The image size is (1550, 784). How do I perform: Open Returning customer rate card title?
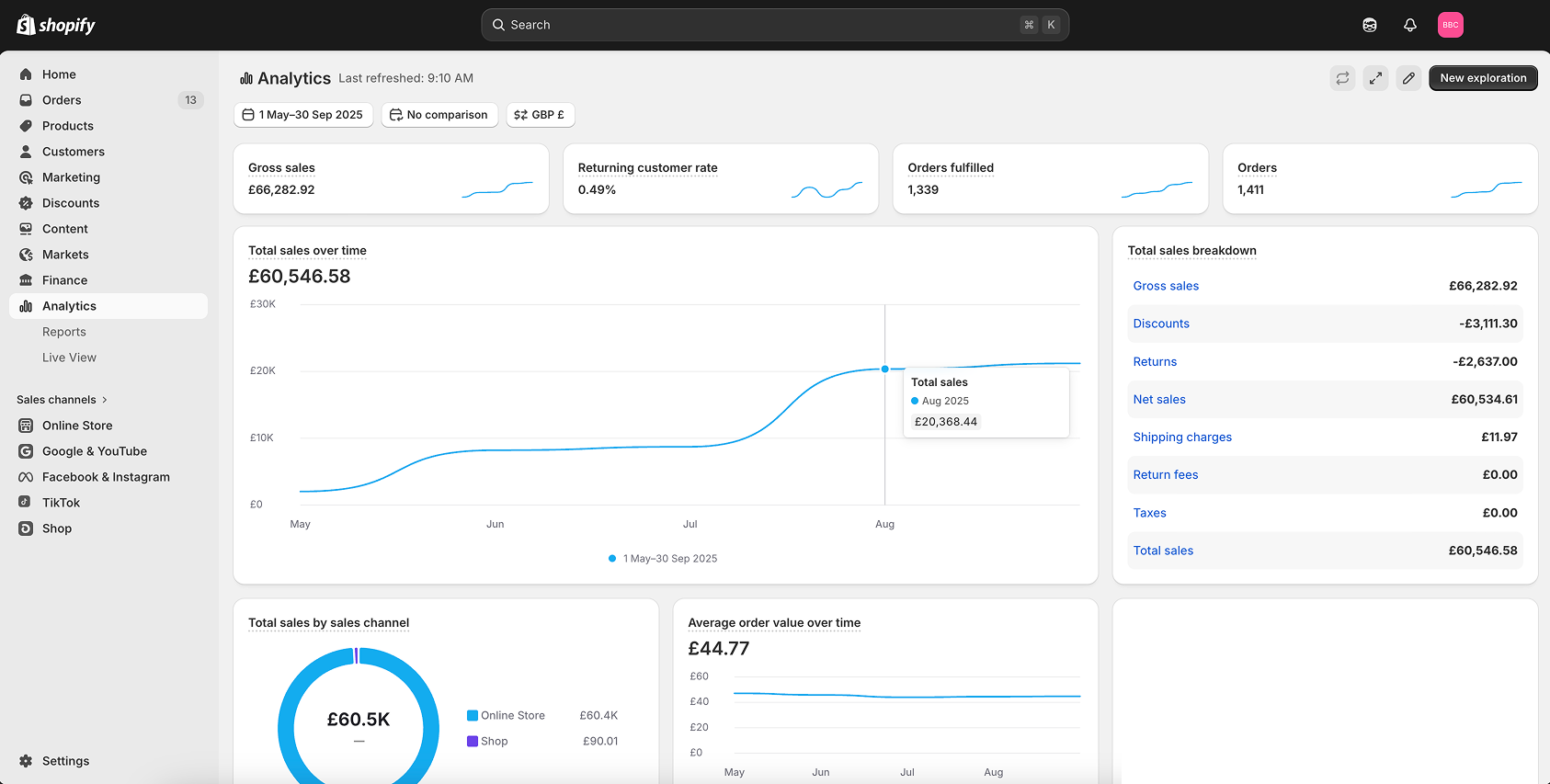(647, 168)
